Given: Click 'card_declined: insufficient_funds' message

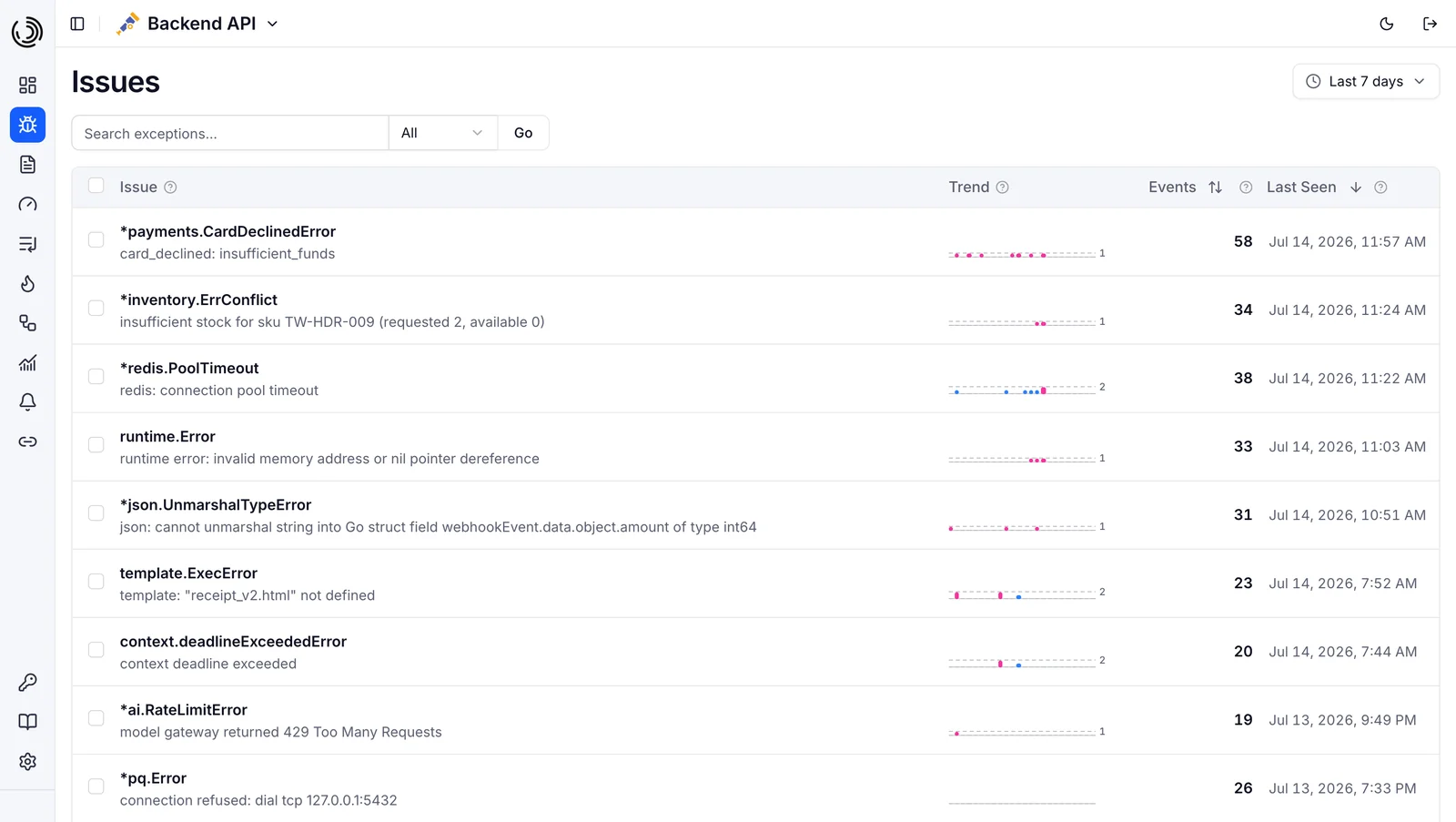Looking at the screenshot, I should point(227,254).
